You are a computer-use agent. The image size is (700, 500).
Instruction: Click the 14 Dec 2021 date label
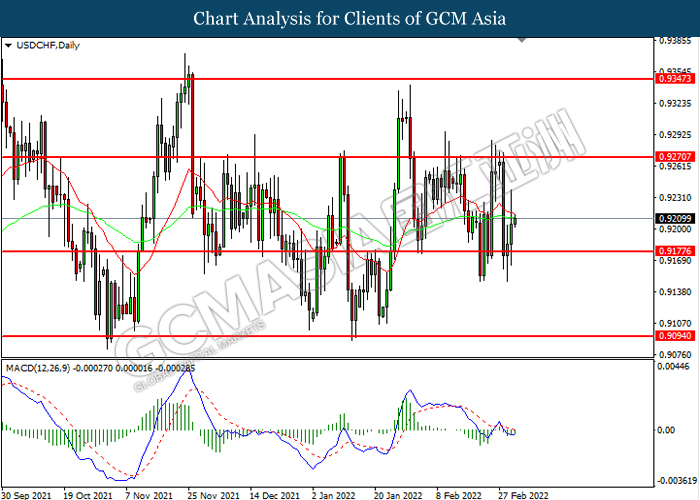tap(275, 495)
